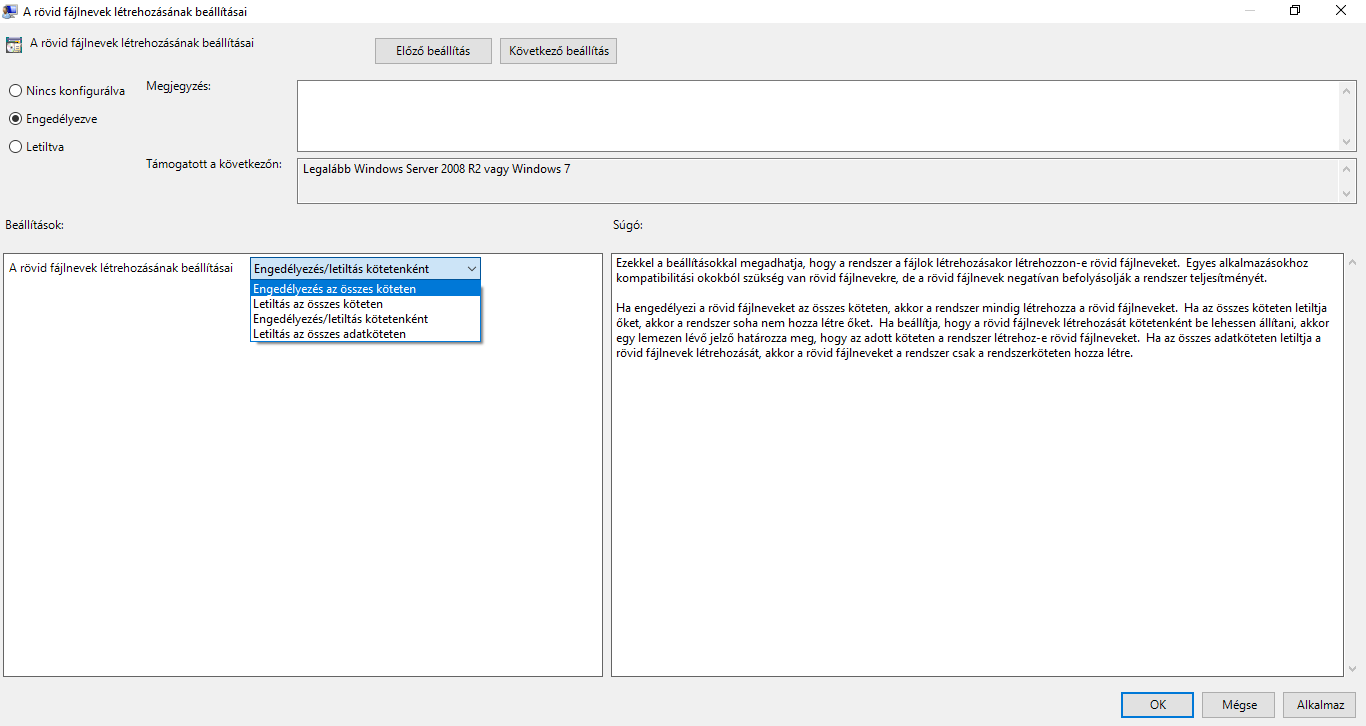Viewport: 1366px width, 726px height.
Task: Select the 'Engedélyezve' radio button
Action: (15, 119)
